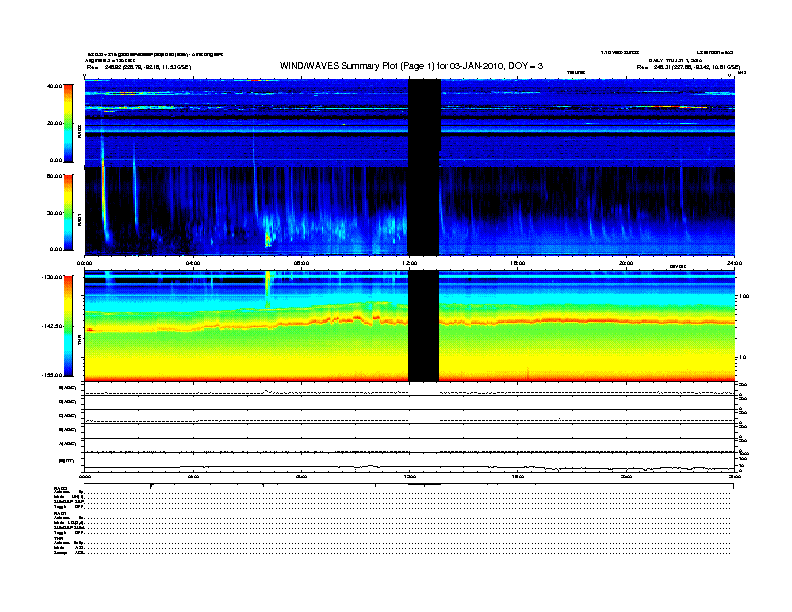Click the 30.00 label on RAD1 colorbar

[x=55, y=213]
